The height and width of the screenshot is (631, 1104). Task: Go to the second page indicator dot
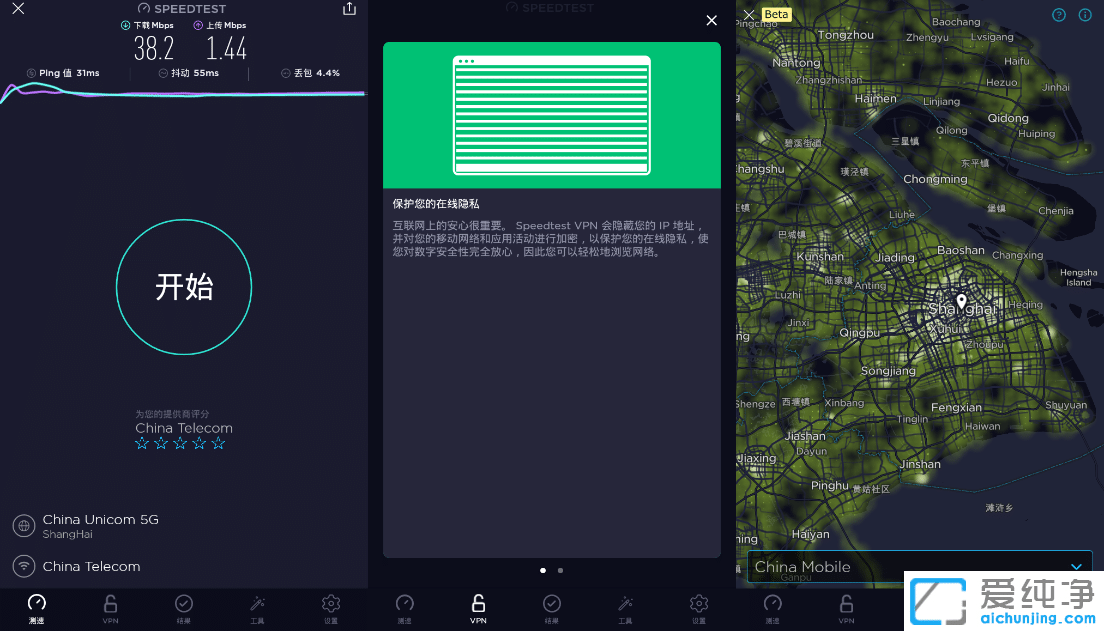560,570
